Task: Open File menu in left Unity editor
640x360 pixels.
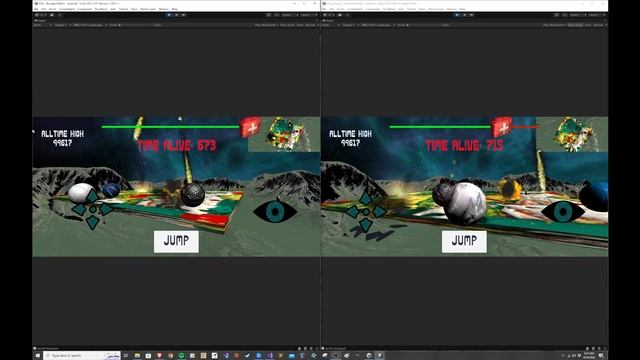Action: tap(36, 9)
